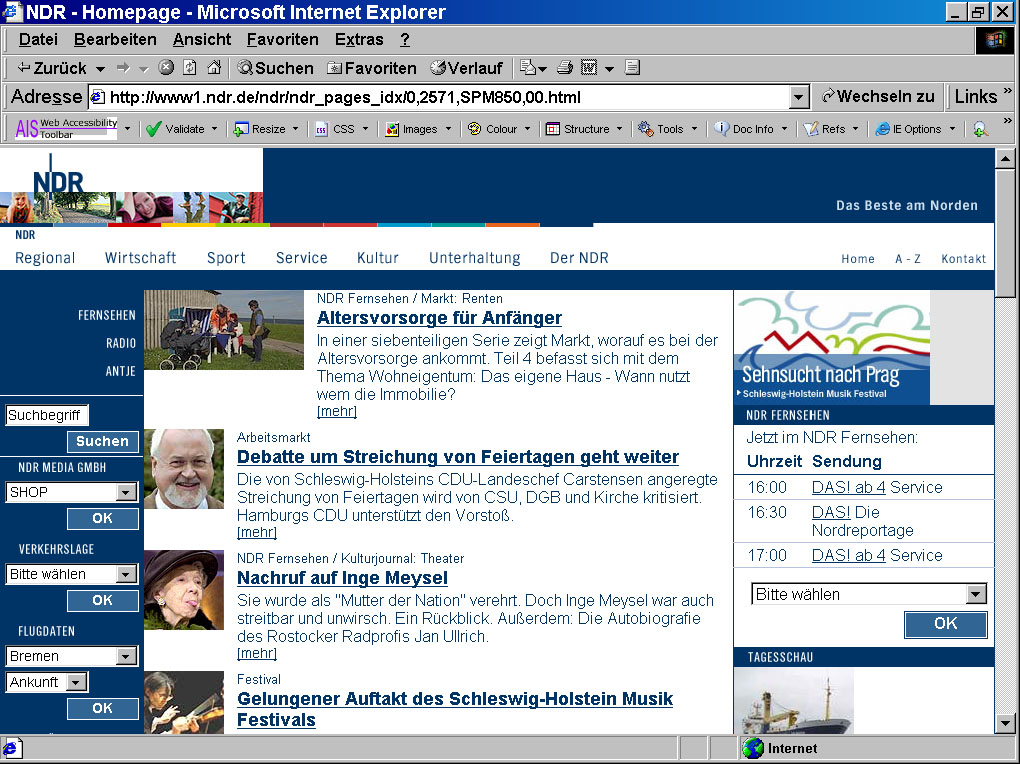Click OK button under Verkehrslage

click(x=103, y=601)
